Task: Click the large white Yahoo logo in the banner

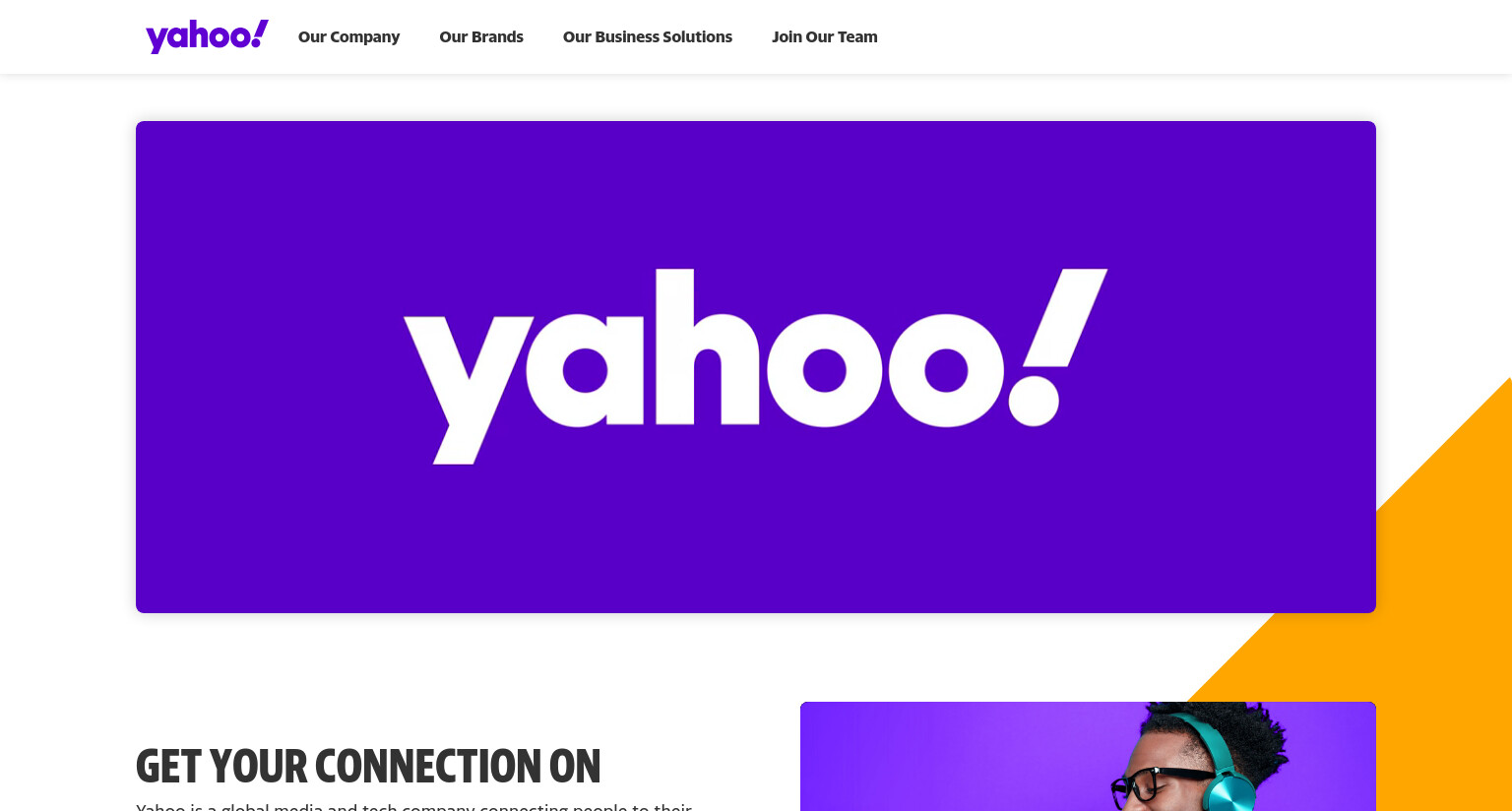Action: 756,366
